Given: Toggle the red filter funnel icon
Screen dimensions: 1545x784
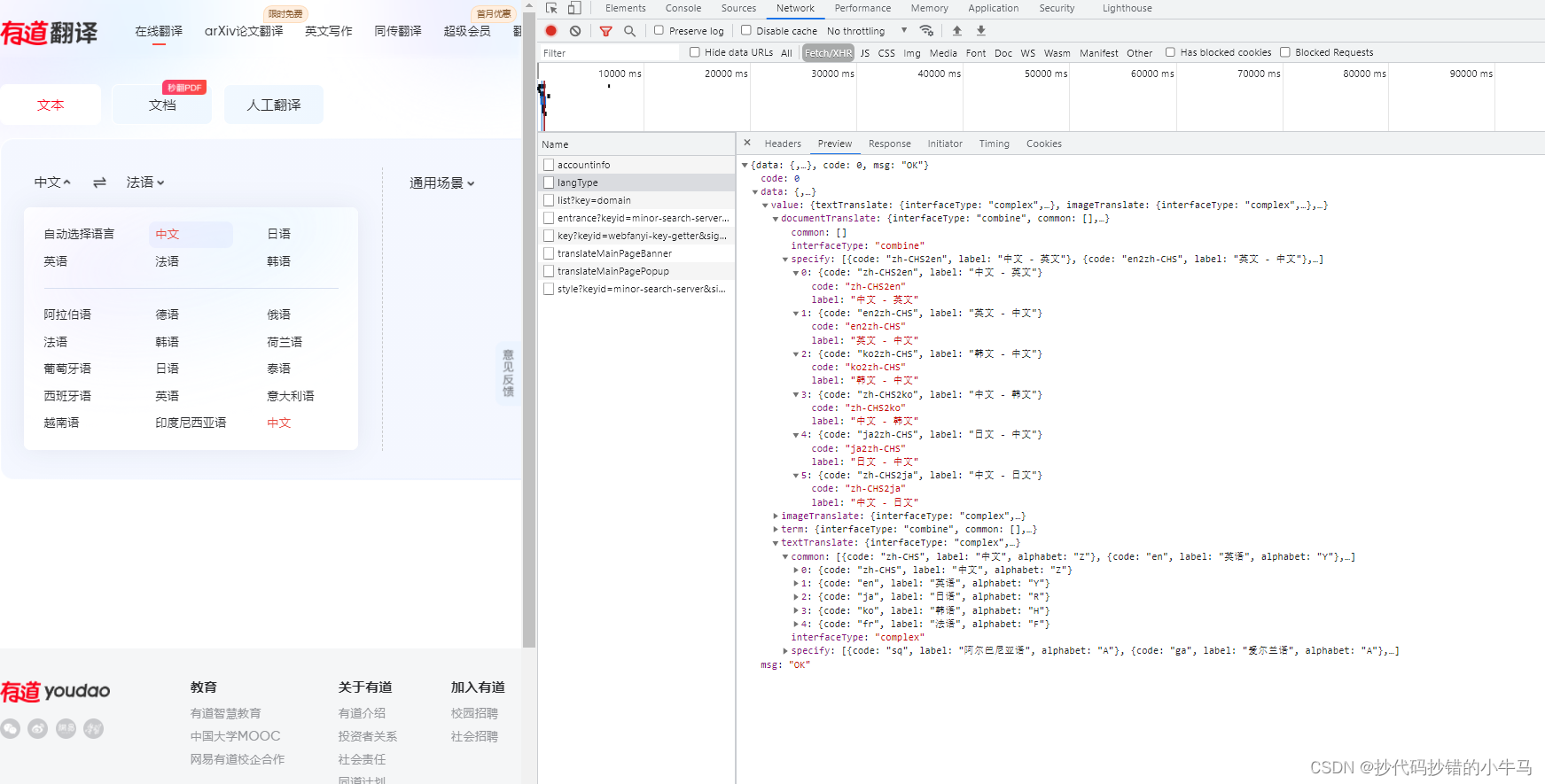Looking at the screenshot, I should [605, 31].
